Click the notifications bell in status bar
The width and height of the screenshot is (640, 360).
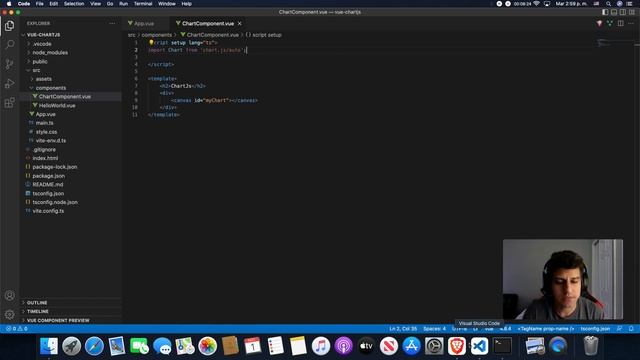pos(631,329)
